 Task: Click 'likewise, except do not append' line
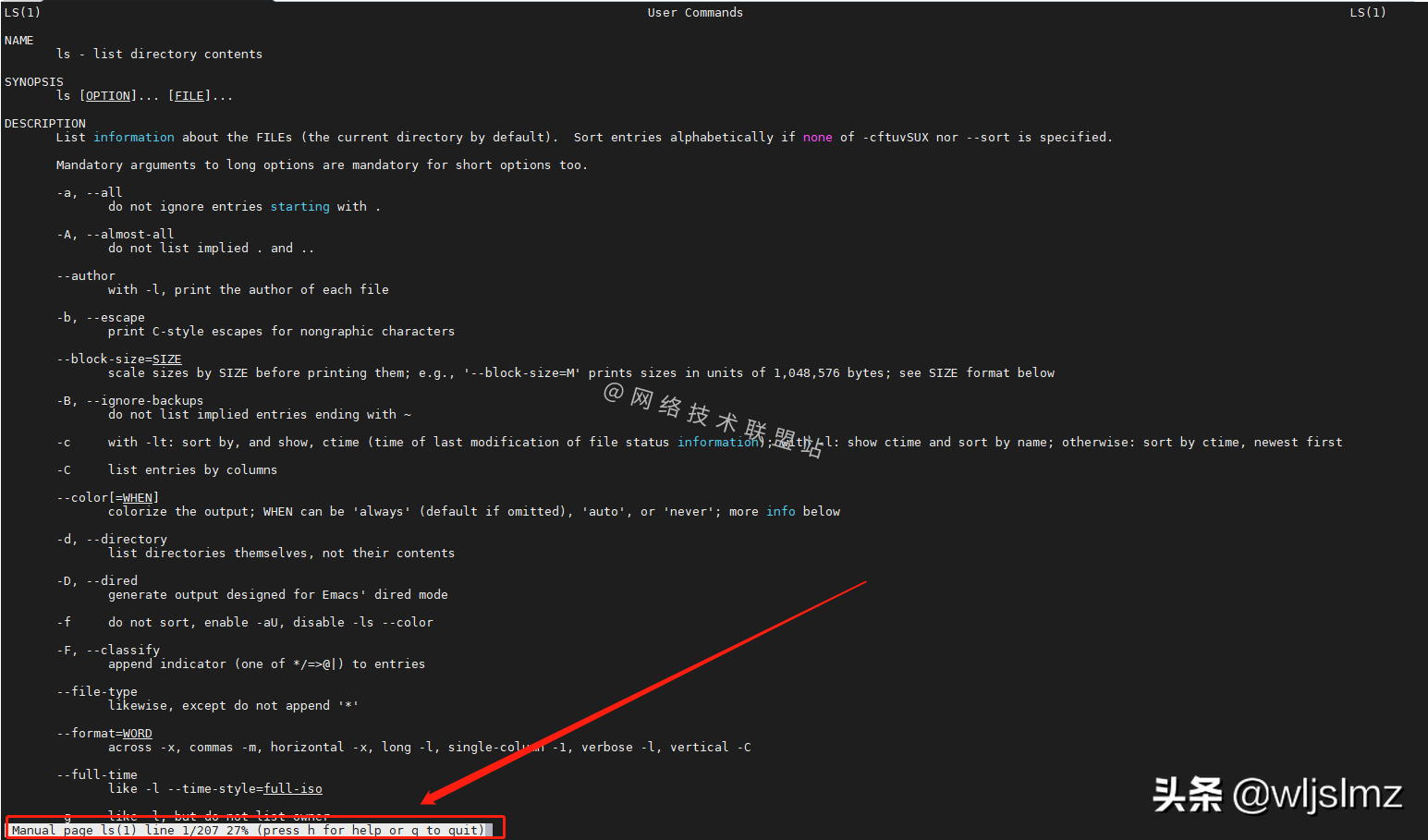tap(233, 705)
